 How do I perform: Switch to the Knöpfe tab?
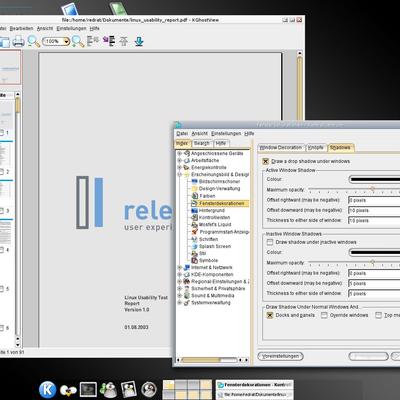[x=315, y=147]
